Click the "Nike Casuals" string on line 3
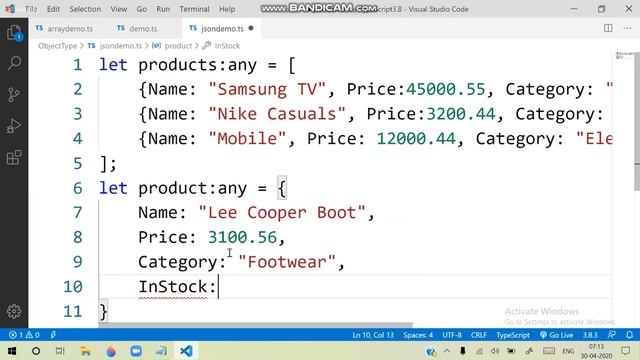Image resolution: width=640 pixels, height=360 pixels. 277,114
